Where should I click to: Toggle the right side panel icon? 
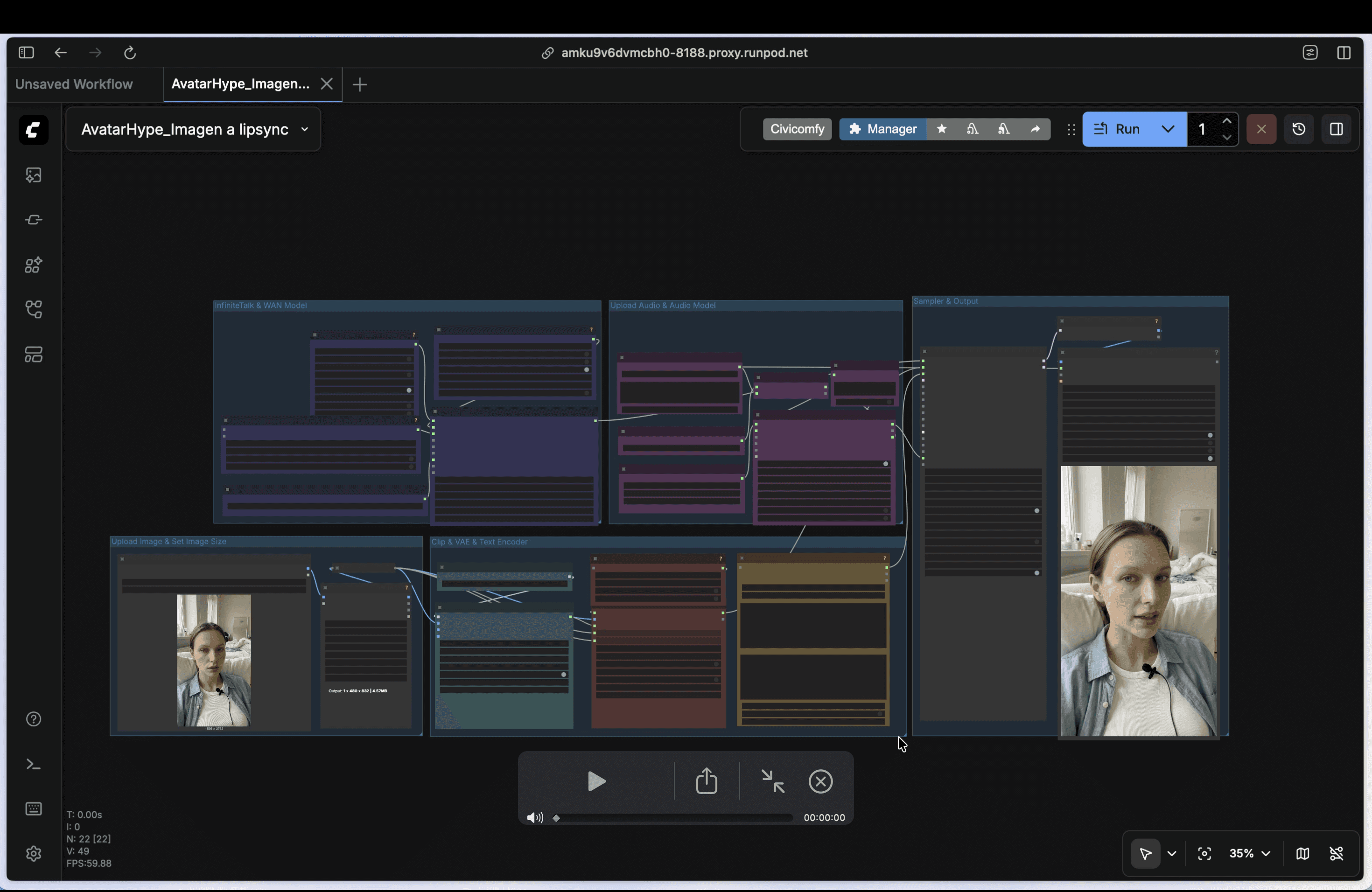[x=1336, y=129]
